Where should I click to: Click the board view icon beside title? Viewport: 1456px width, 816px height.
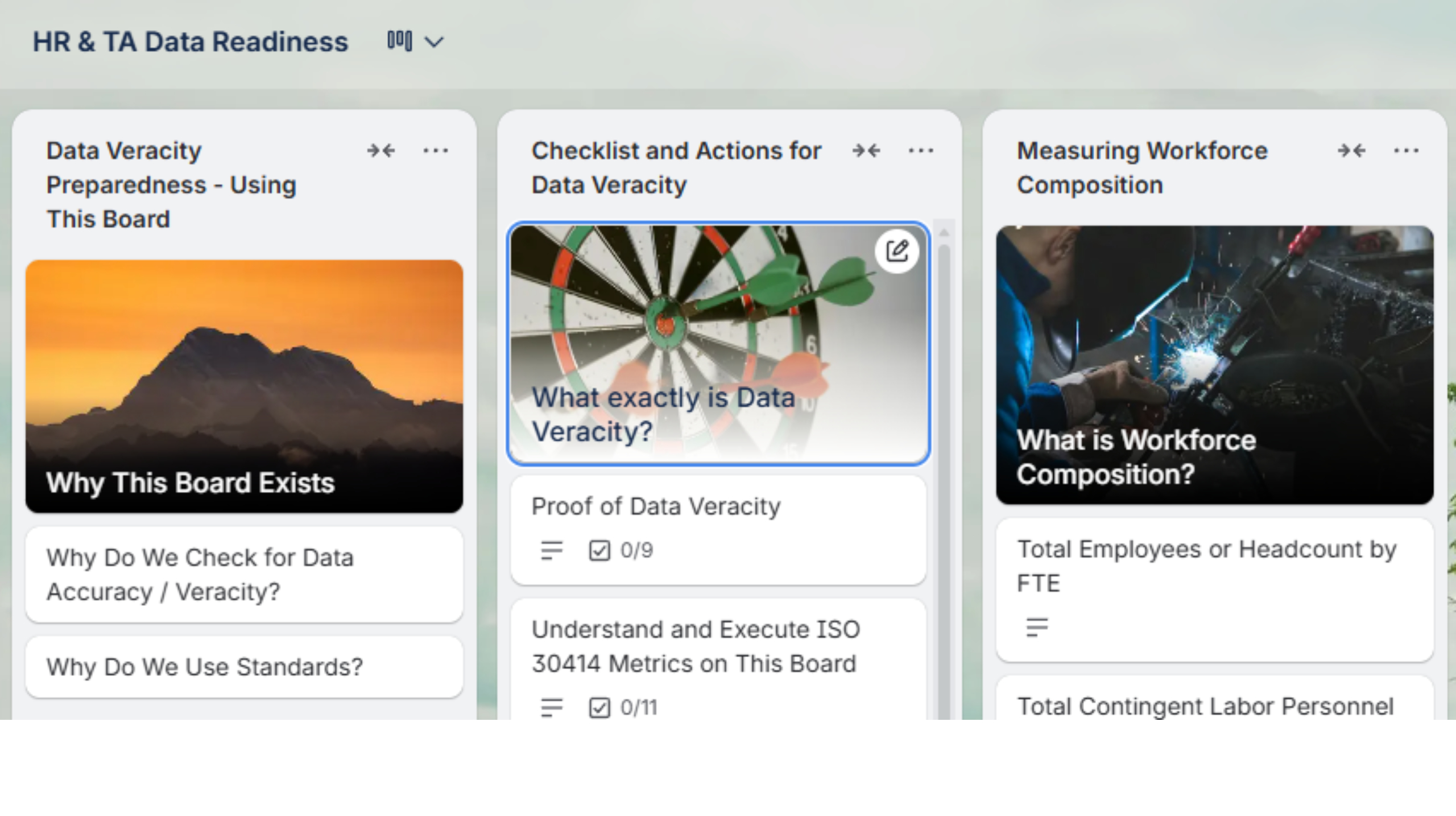(399, 42)
